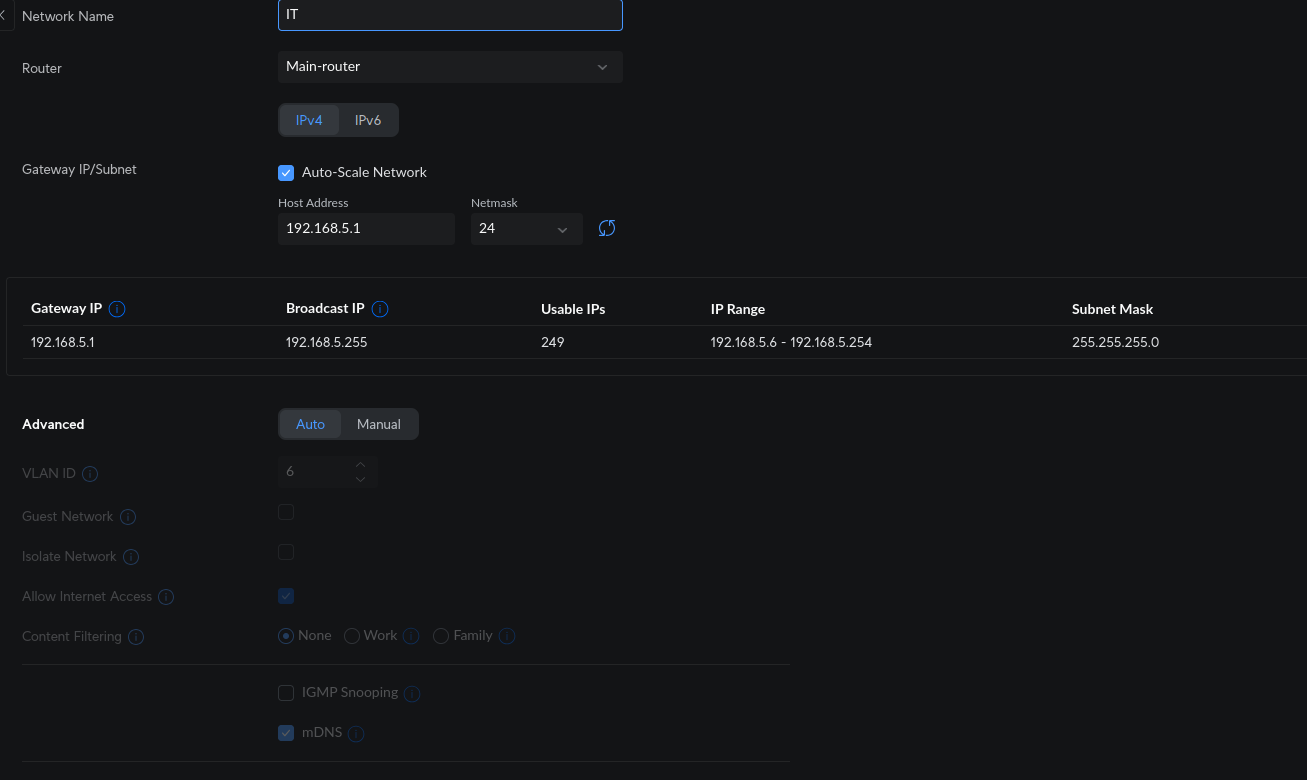Toggle the Allow Internet Access checkbox
1307x780 pixels.
click(x=286, y=596)
